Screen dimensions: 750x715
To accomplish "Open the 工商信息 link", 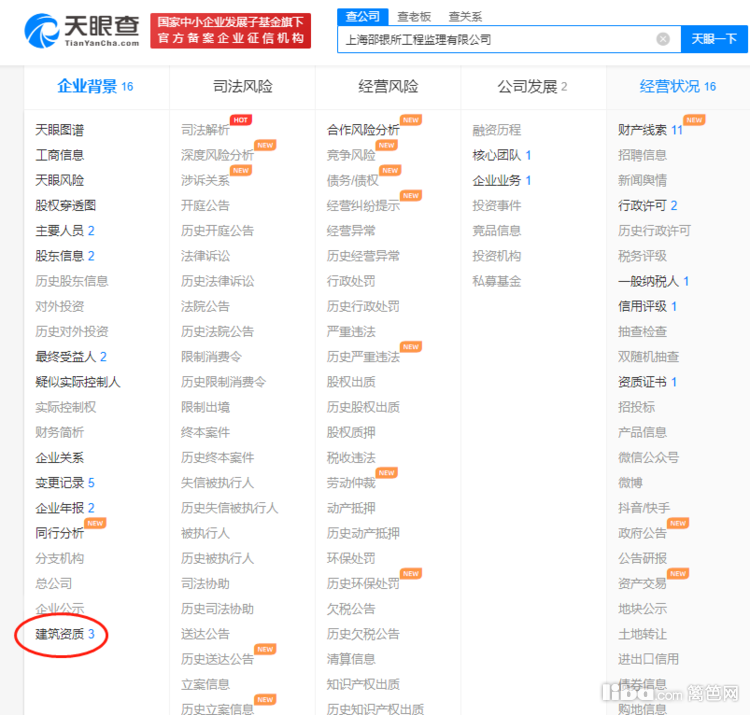I will (60, 155).
